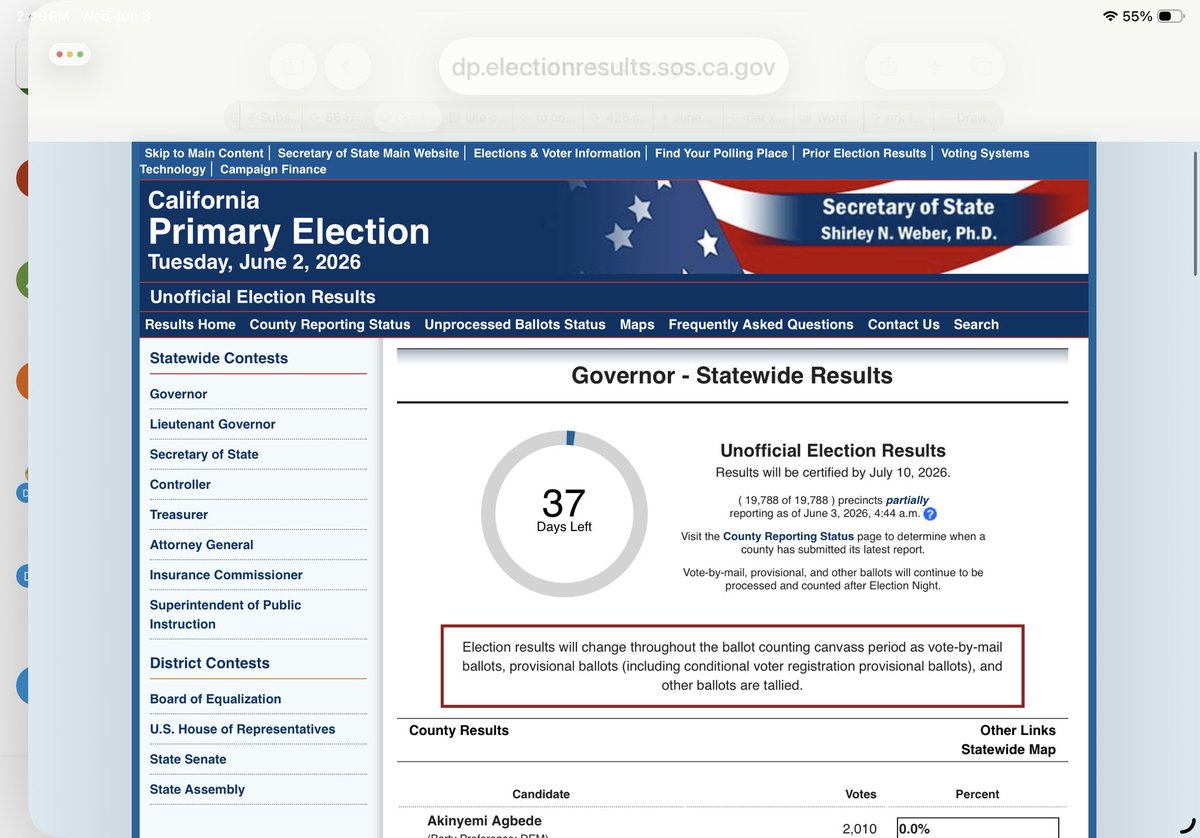Open County Results link above table
The width and height of the screenshot is (1200, 838).
coord(459,730)
